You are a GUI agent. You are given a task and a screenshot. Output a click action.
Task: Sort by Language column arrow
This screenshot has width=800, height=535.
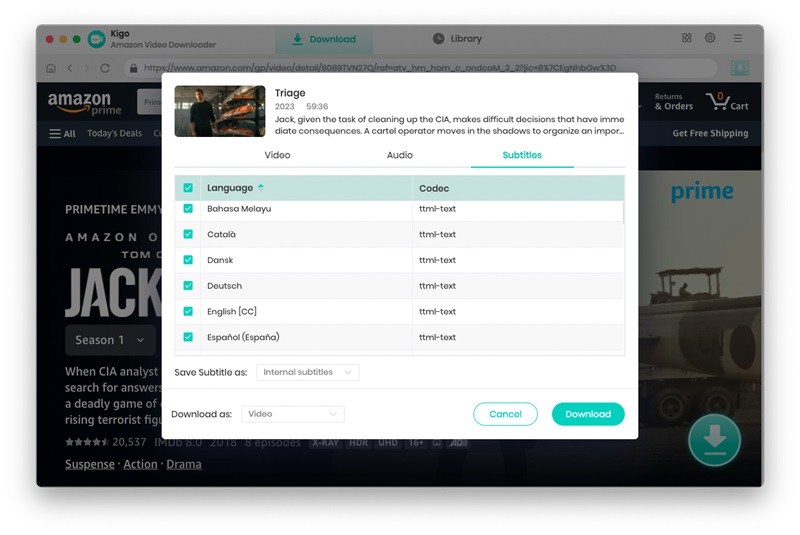coord(261,188)
